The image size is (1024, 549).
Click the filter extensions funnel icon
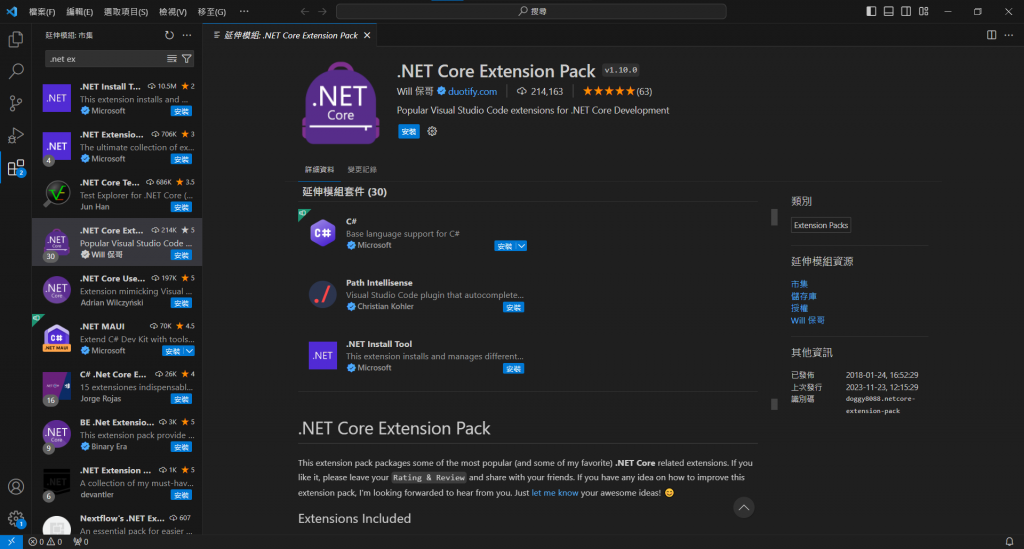[187, 59]
